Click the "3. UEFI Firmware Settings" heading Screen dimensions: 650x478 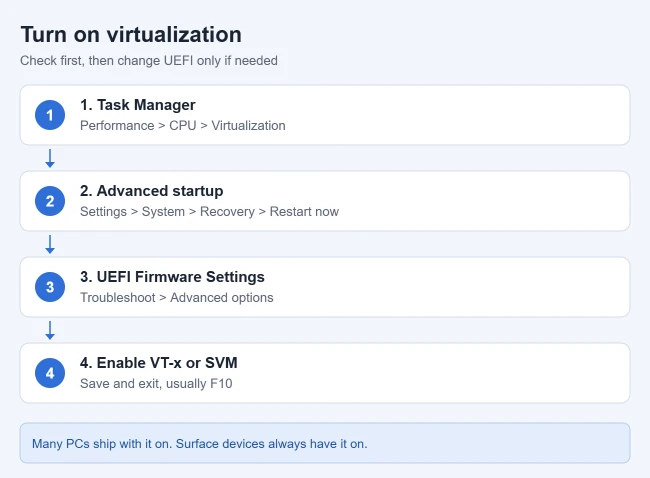pyautogui.click(x=172, y=277)
